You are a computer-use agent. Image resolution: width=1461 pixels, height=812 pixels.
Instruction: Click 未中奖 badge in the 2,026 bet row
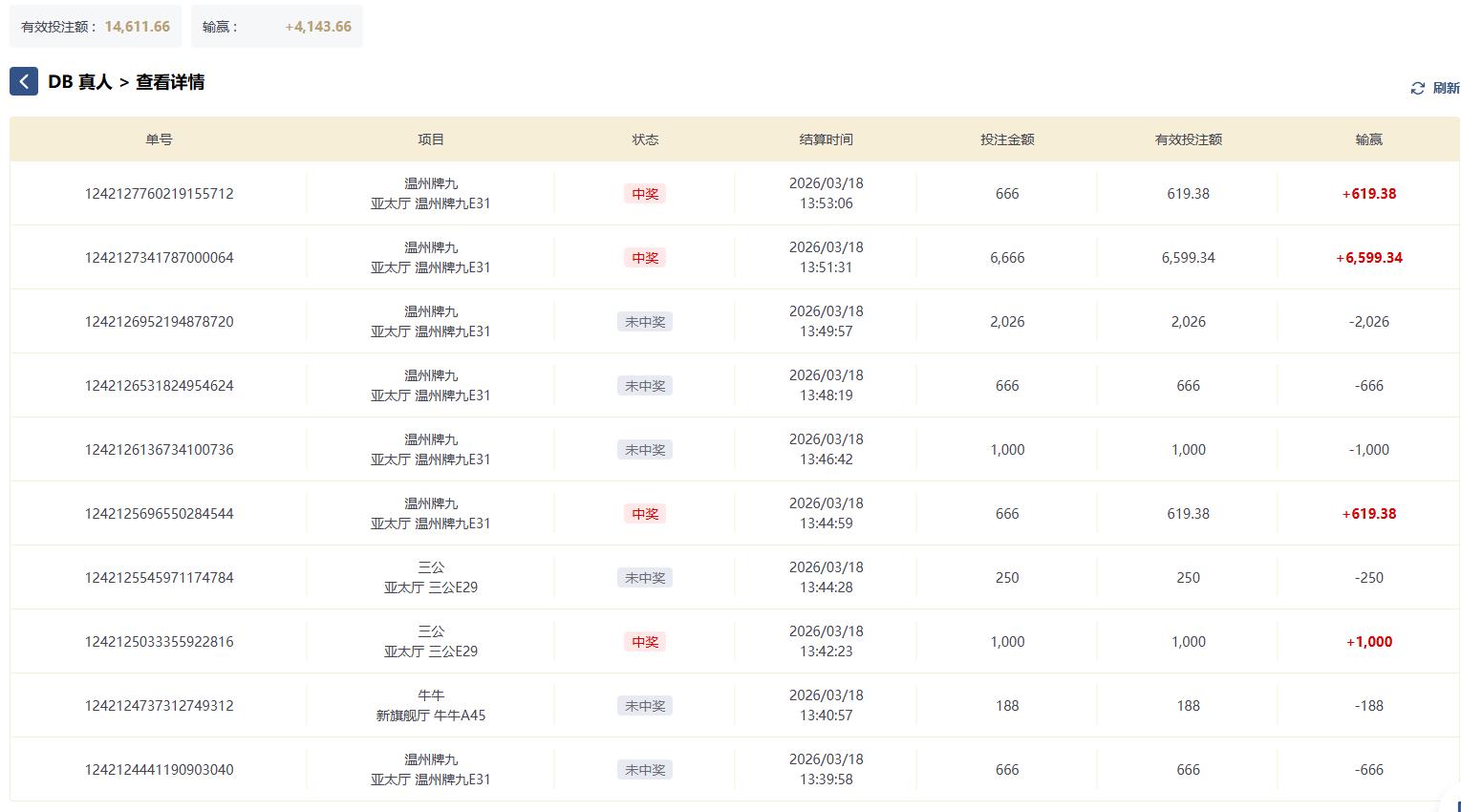[x=645, y=322]
